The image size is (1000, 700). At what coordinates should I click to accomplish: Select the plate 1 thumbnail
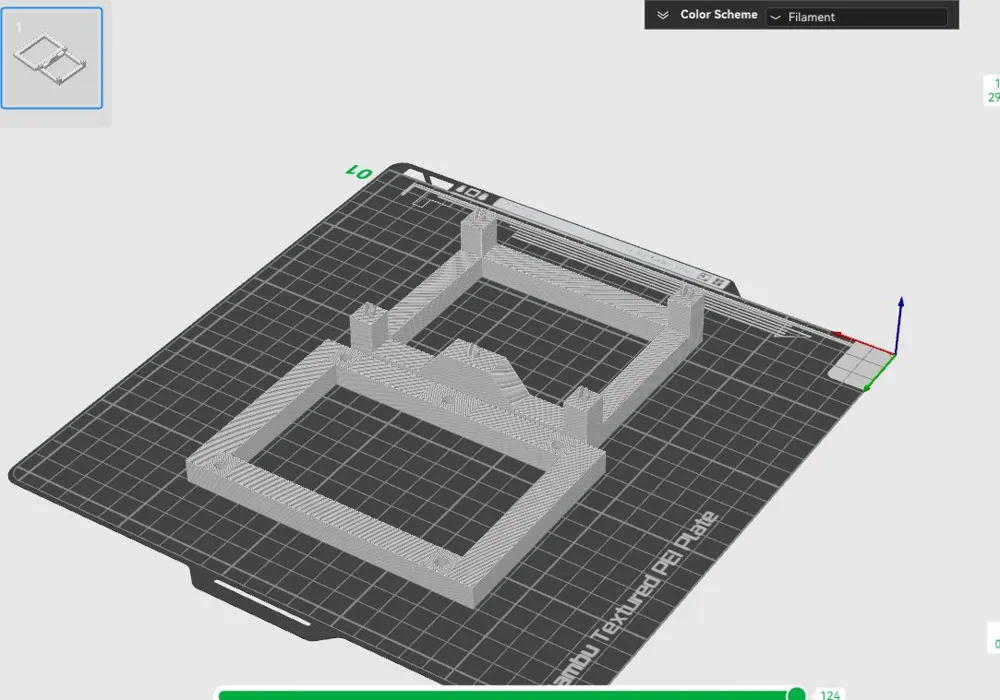52,58
